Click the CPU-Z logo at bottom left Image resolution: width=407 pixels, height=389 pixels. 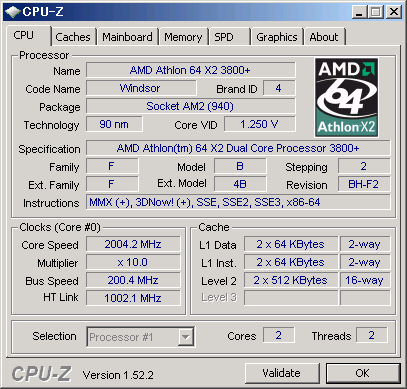point(41,374)
